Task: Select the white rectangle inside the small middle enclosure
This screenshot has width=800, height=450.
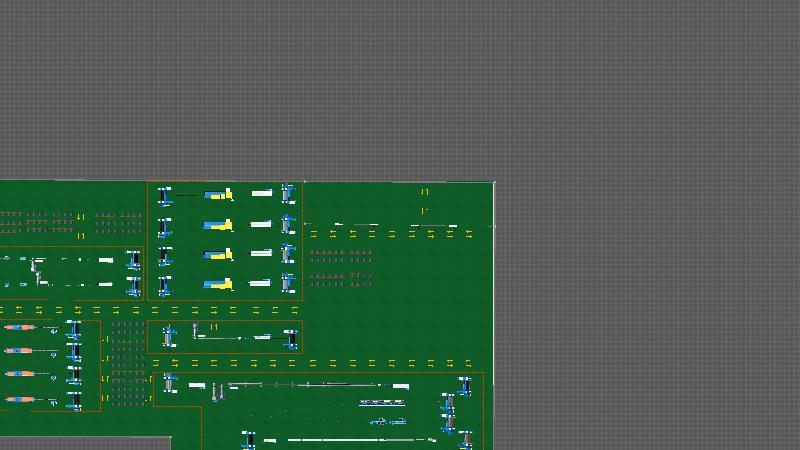Action: coord(262,338)
